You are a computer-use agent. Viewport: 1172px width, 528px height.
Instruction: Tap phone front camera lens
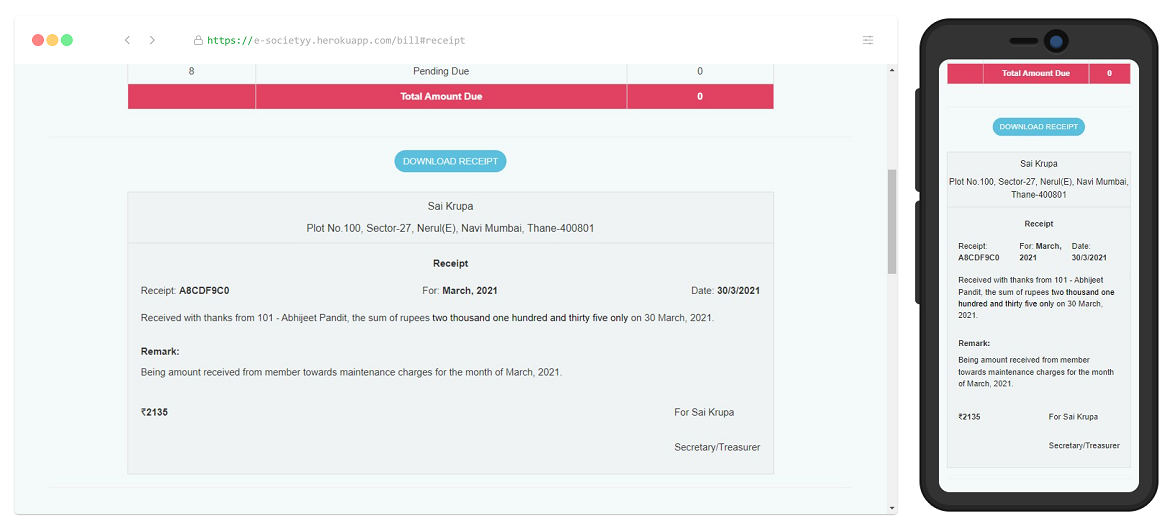[x=1055, y=41]
